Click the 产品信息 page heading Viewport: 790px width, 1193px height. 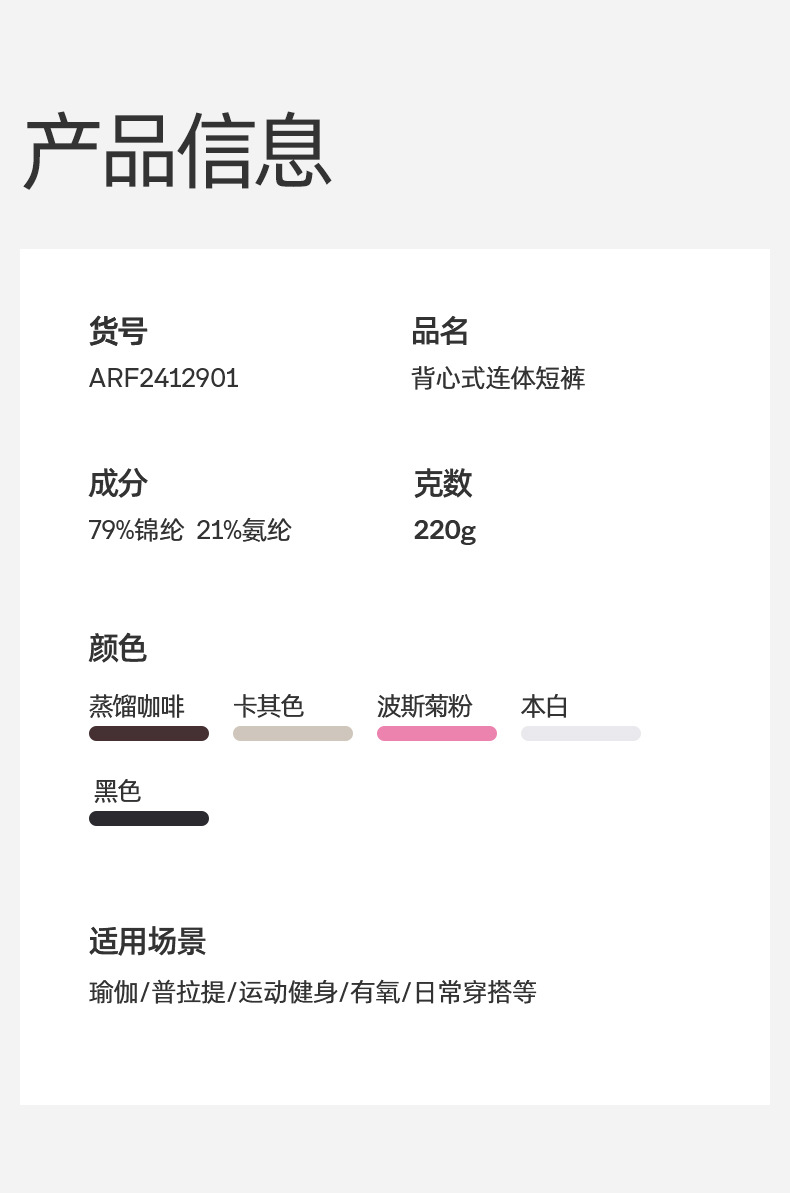(177, 153)
